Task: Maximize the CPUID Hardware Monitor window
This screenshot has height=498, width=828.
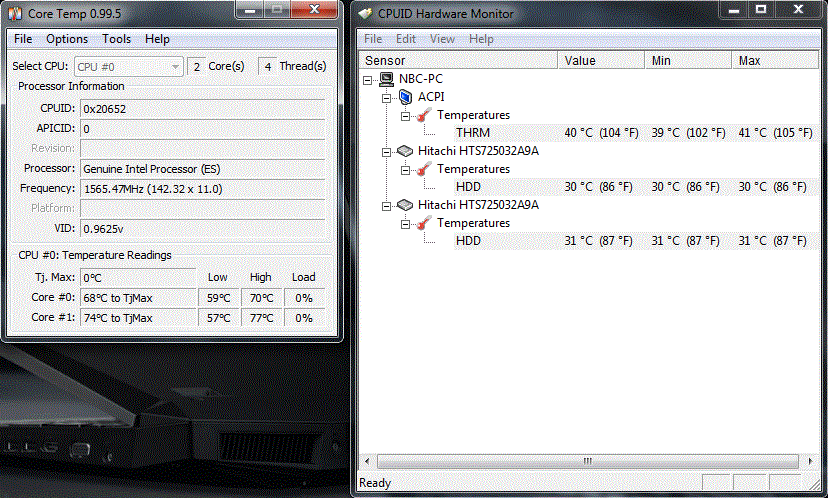Action: click(761, 9)
